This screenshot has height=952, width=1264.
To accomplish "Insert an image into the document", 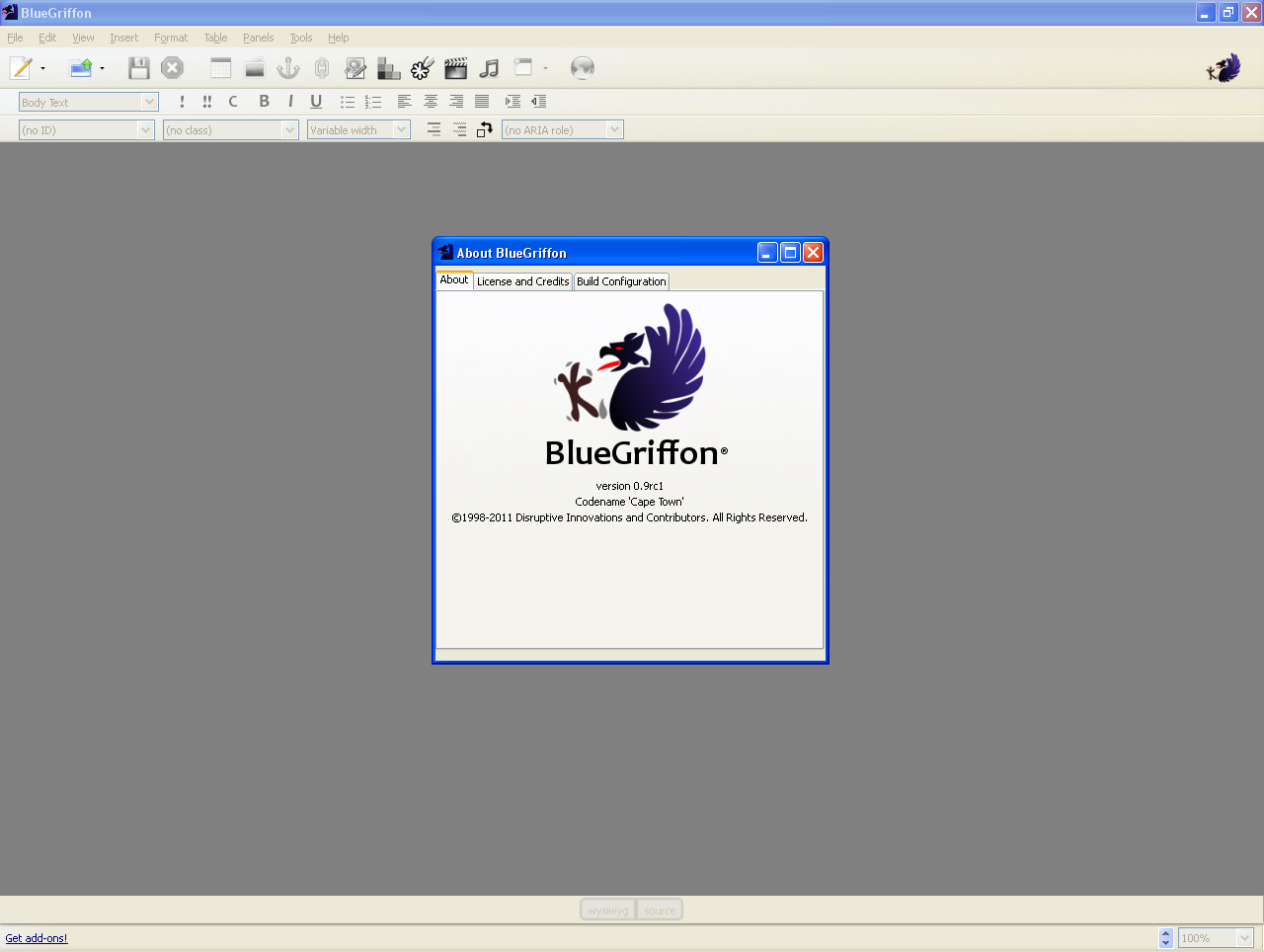I will (x=254, y=67).
